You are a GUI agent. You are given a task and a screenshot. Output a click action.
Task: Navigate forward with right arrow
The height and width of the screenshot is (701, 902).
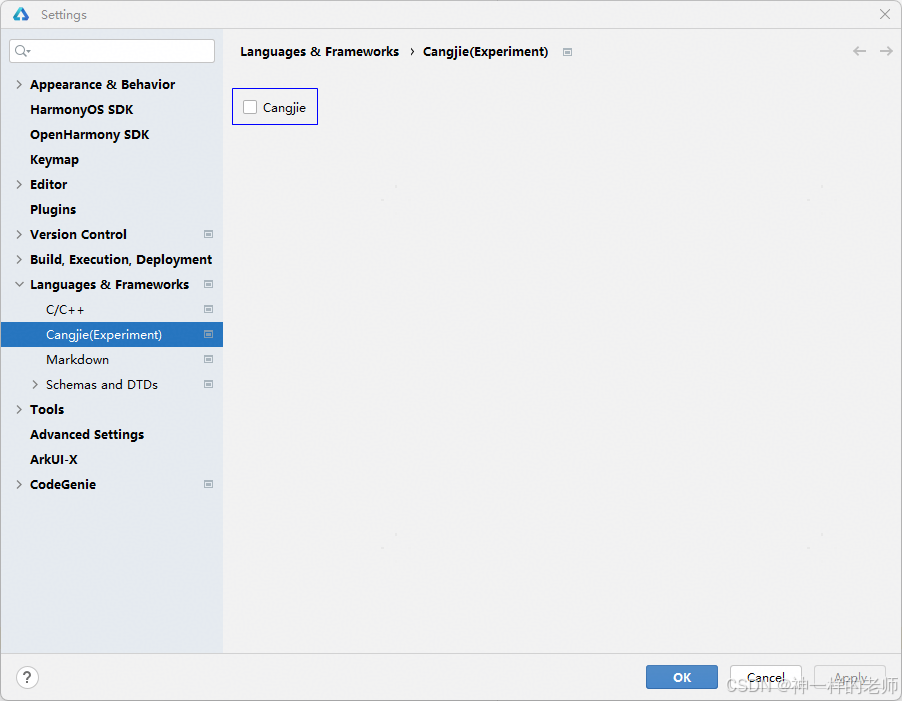[886, 51]
